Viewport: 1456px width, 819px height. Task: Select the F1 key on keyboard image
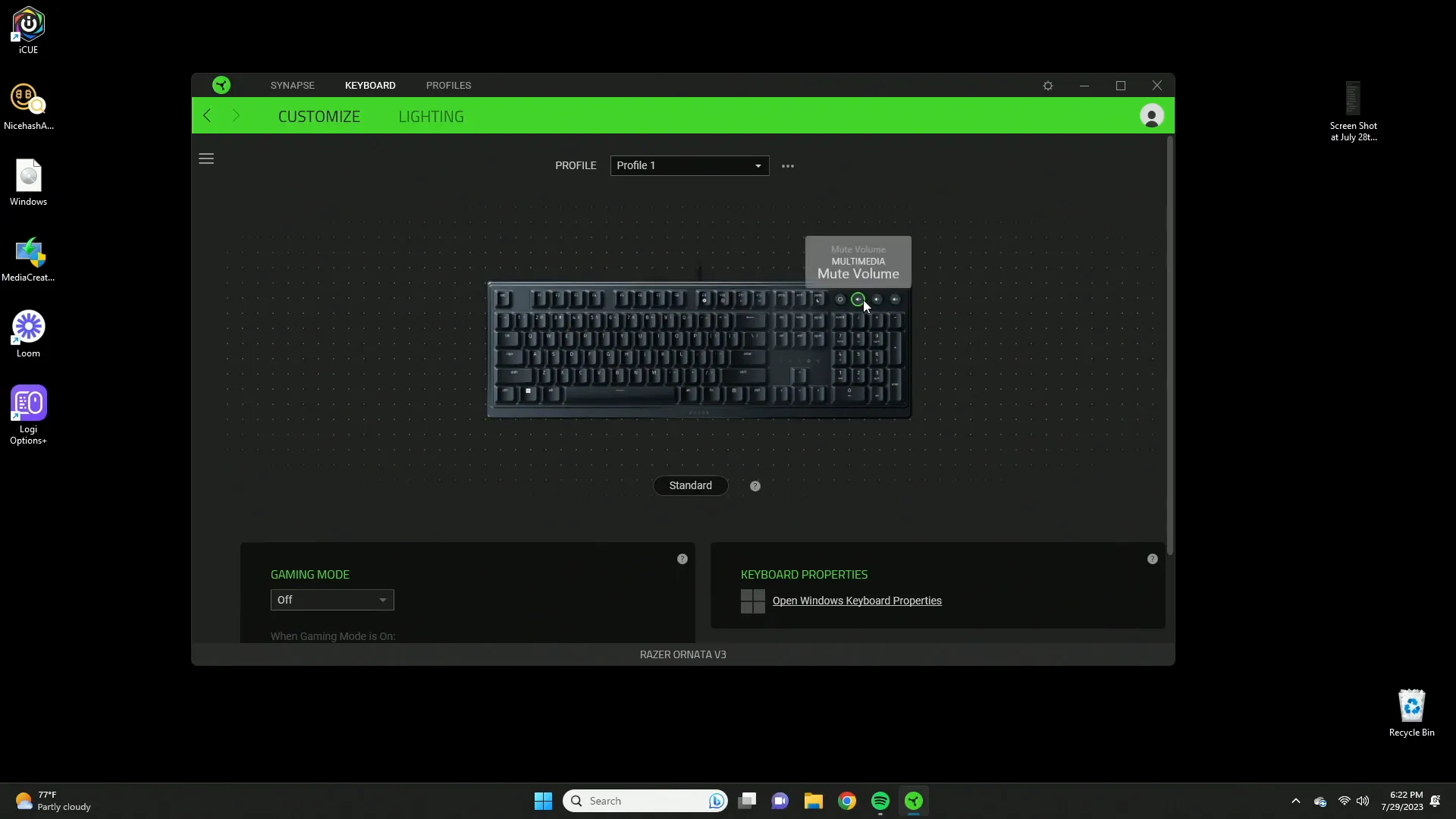click(x=539, y=299)
